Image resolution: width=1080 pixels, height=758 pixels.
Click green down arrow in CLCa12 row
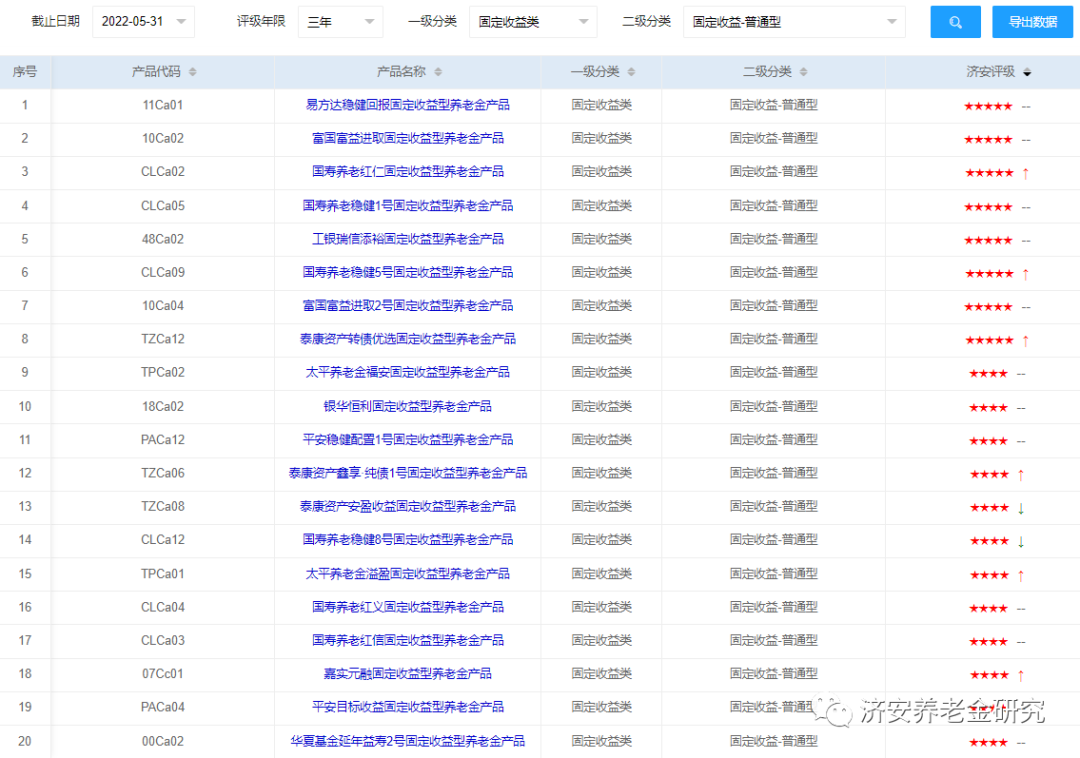pyautogui.click(x=1021, y=541)
